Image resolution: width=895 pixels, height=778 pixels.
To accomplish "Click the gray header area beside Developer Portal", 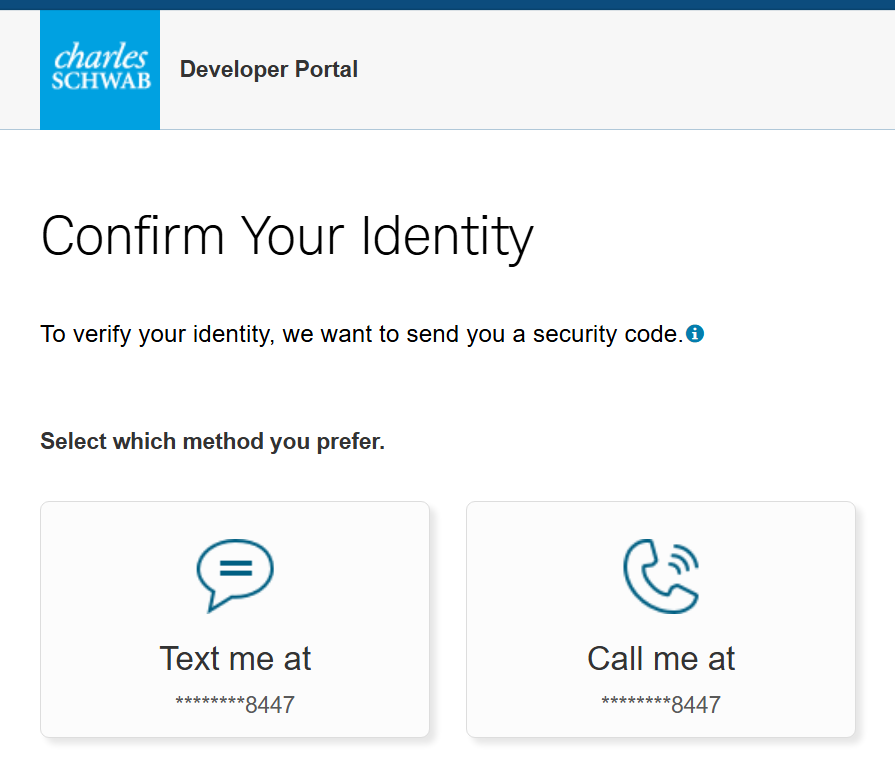I will pyautogui.click(x=626, y=70).
